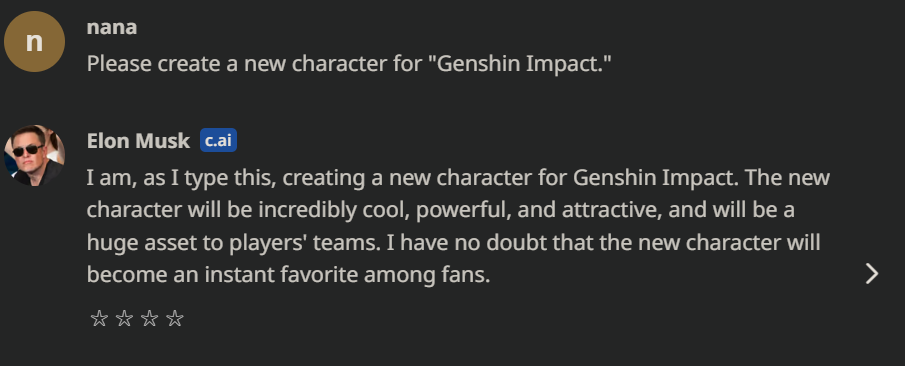
Task: Open the Elon Musk character avatar
Action: [35, 155]
